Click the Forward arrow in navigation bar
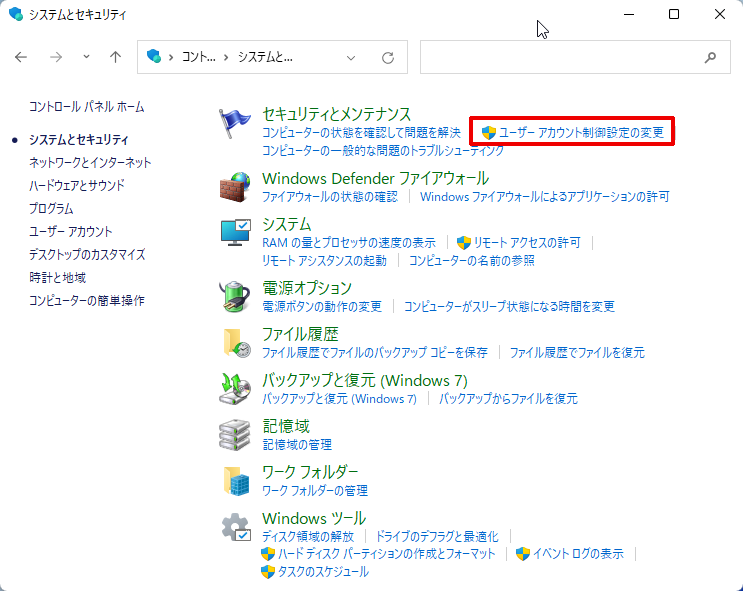 click(x=56, y=57)
